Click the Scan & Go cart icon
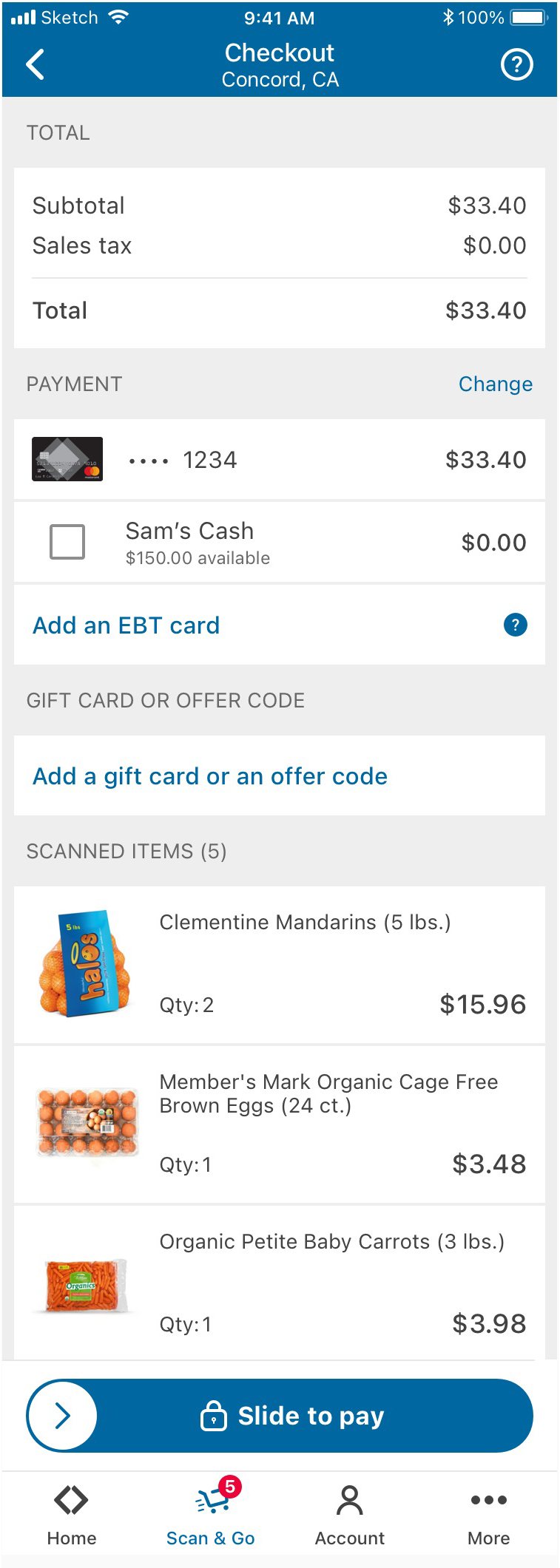 [211, 1501]
